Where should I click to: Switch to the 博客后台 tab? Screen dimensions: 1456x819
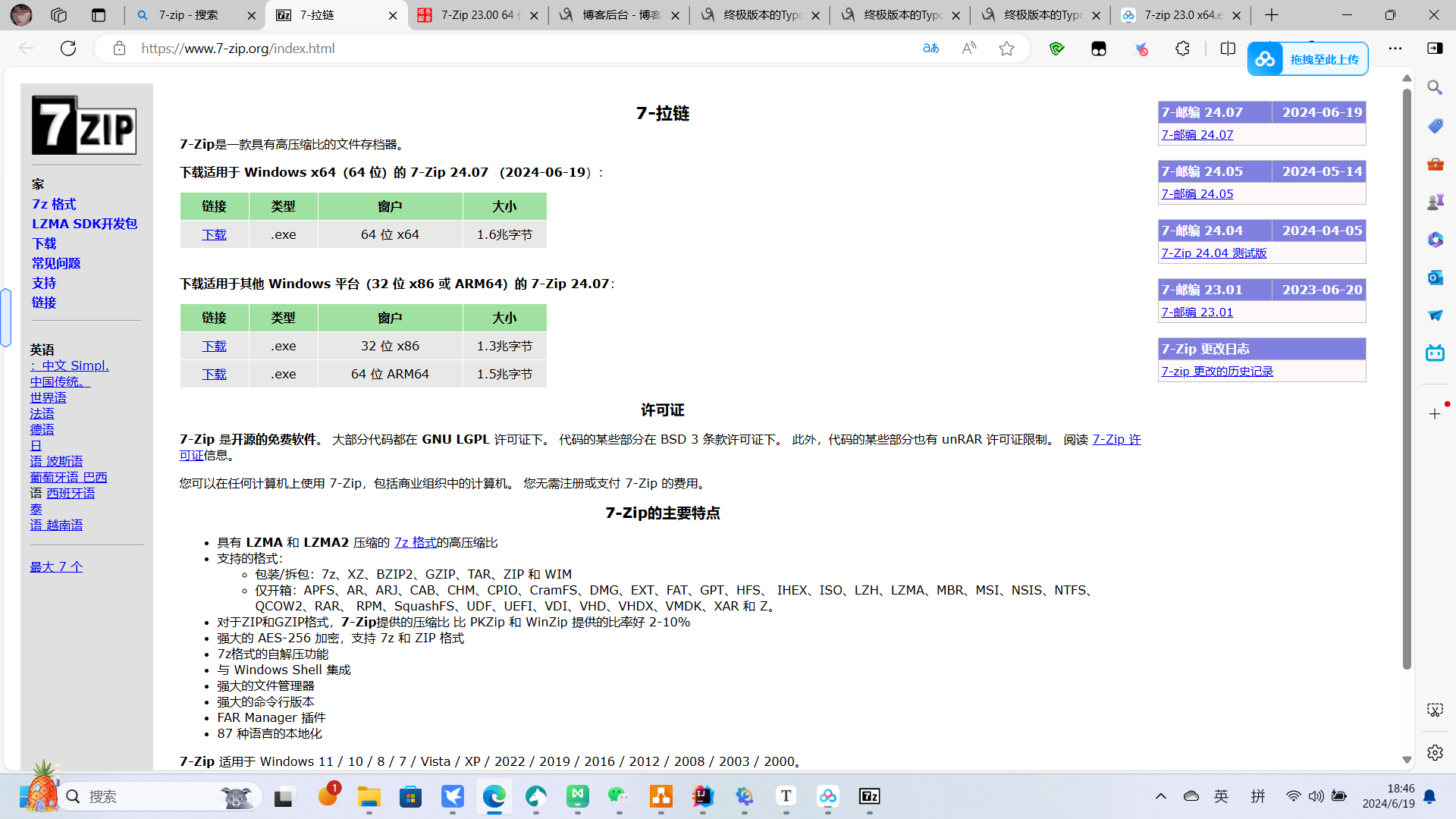point(618,15)
